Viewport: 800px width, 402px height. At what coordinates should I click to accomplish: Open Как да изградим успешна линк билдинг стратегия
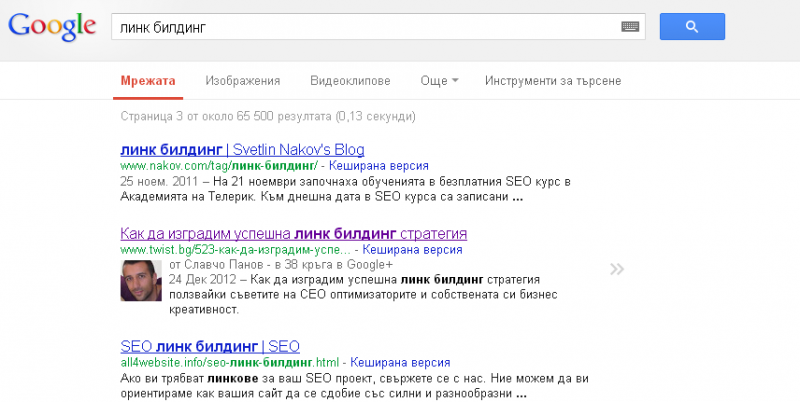click(293, 233)
